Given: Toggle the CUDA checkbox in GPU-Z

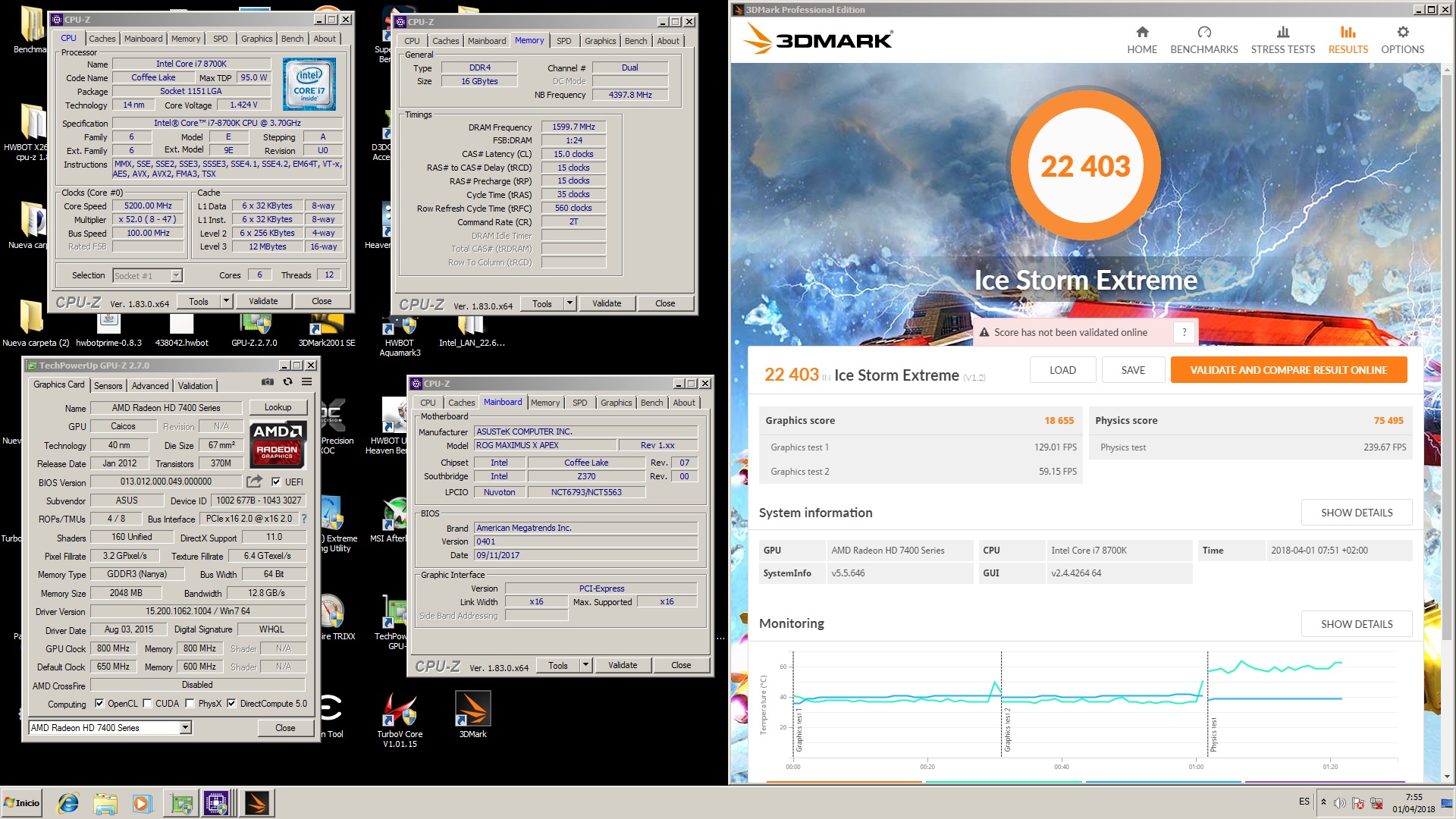Looking at the screenshot, I should [147, 704].
